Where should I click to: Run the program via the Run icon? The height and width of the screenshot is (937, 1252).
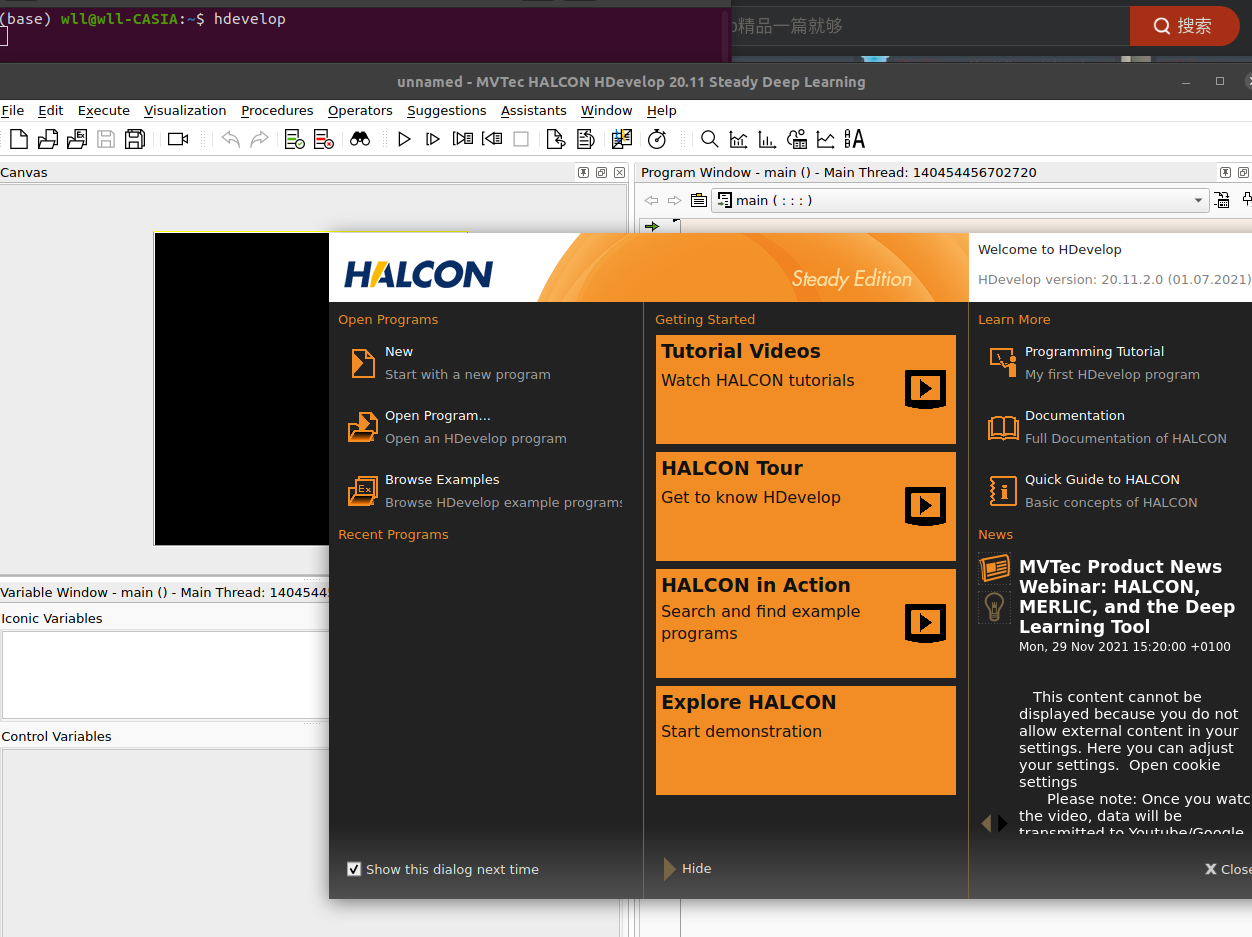[x=404, y=139]
